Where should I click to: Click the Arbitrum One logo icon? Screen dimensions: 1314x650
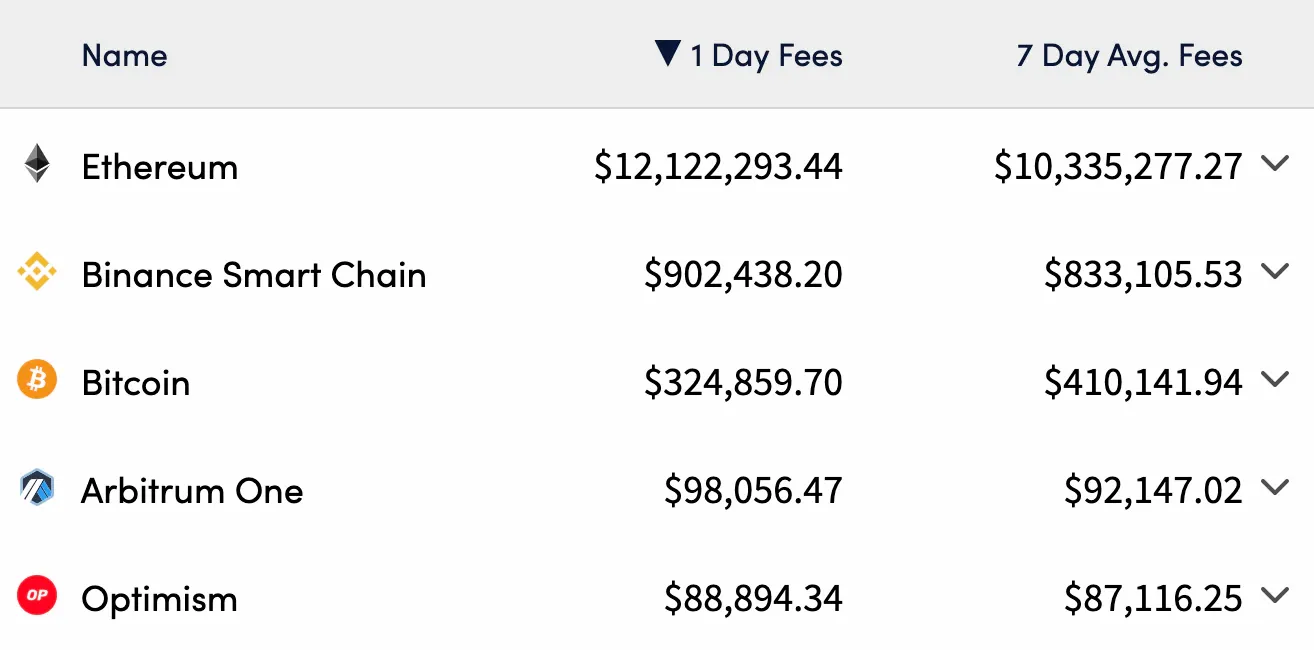pos(37,488)
